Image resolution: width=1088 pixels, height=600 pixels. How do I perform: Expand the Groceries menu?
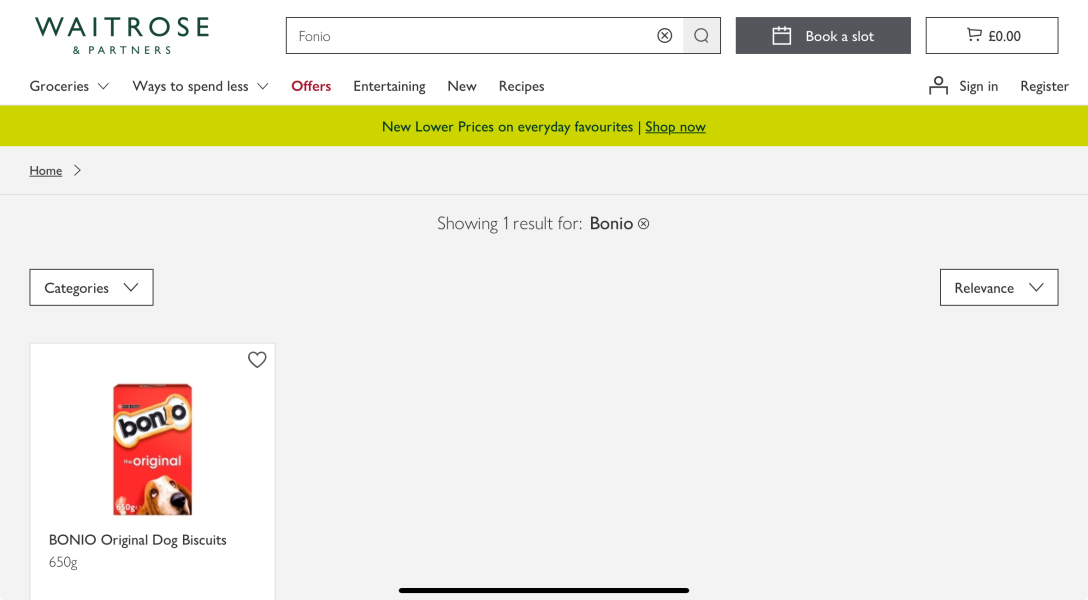(69, 86)
